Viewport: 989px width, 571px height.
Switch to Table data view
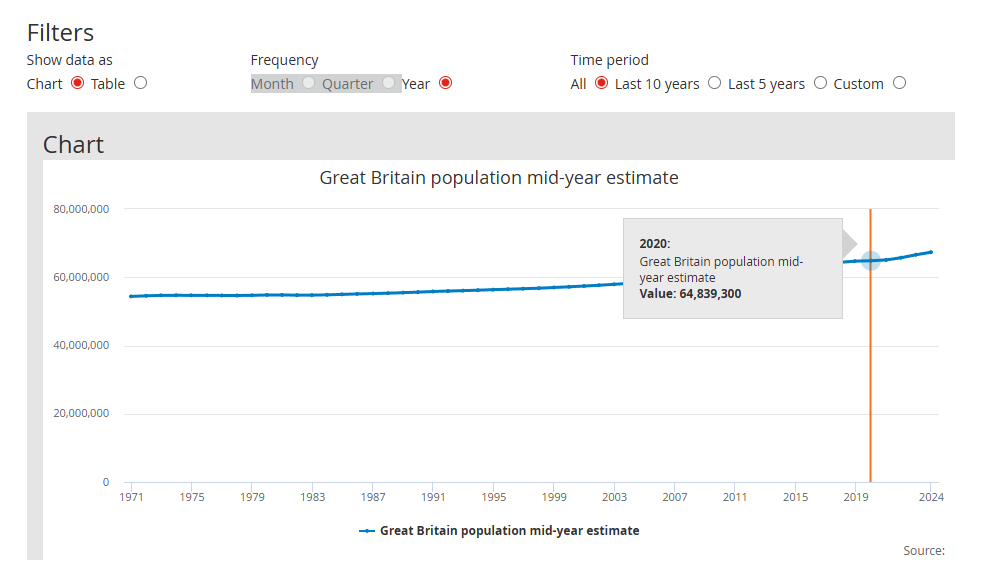(140, 83)
